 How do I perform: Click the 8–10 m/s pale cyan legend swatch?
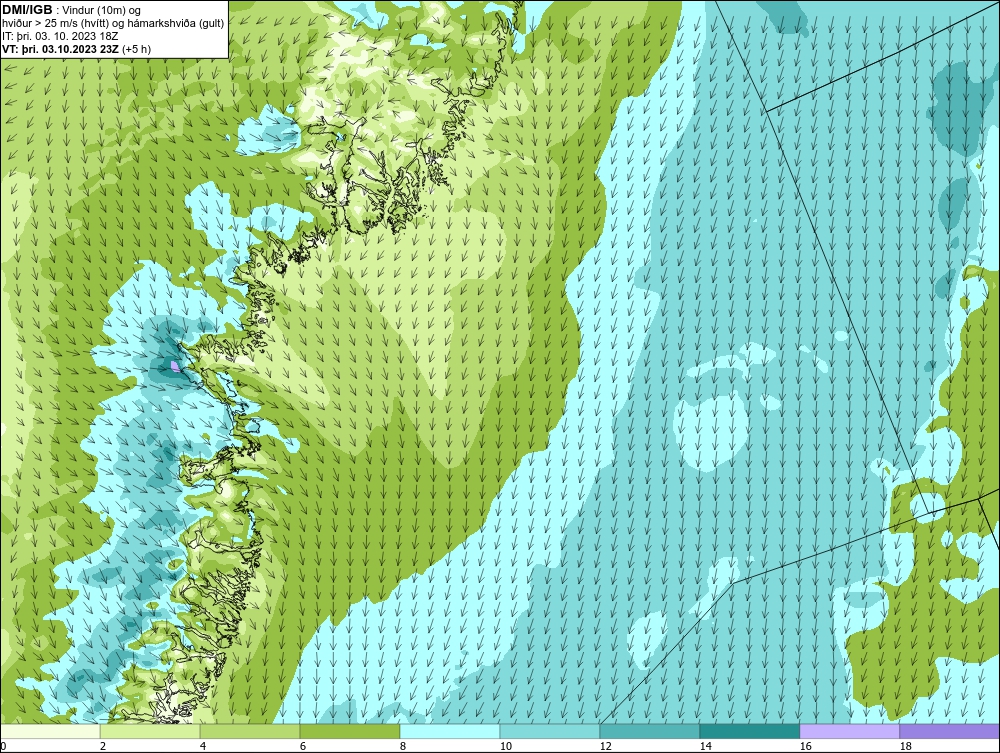450,731
